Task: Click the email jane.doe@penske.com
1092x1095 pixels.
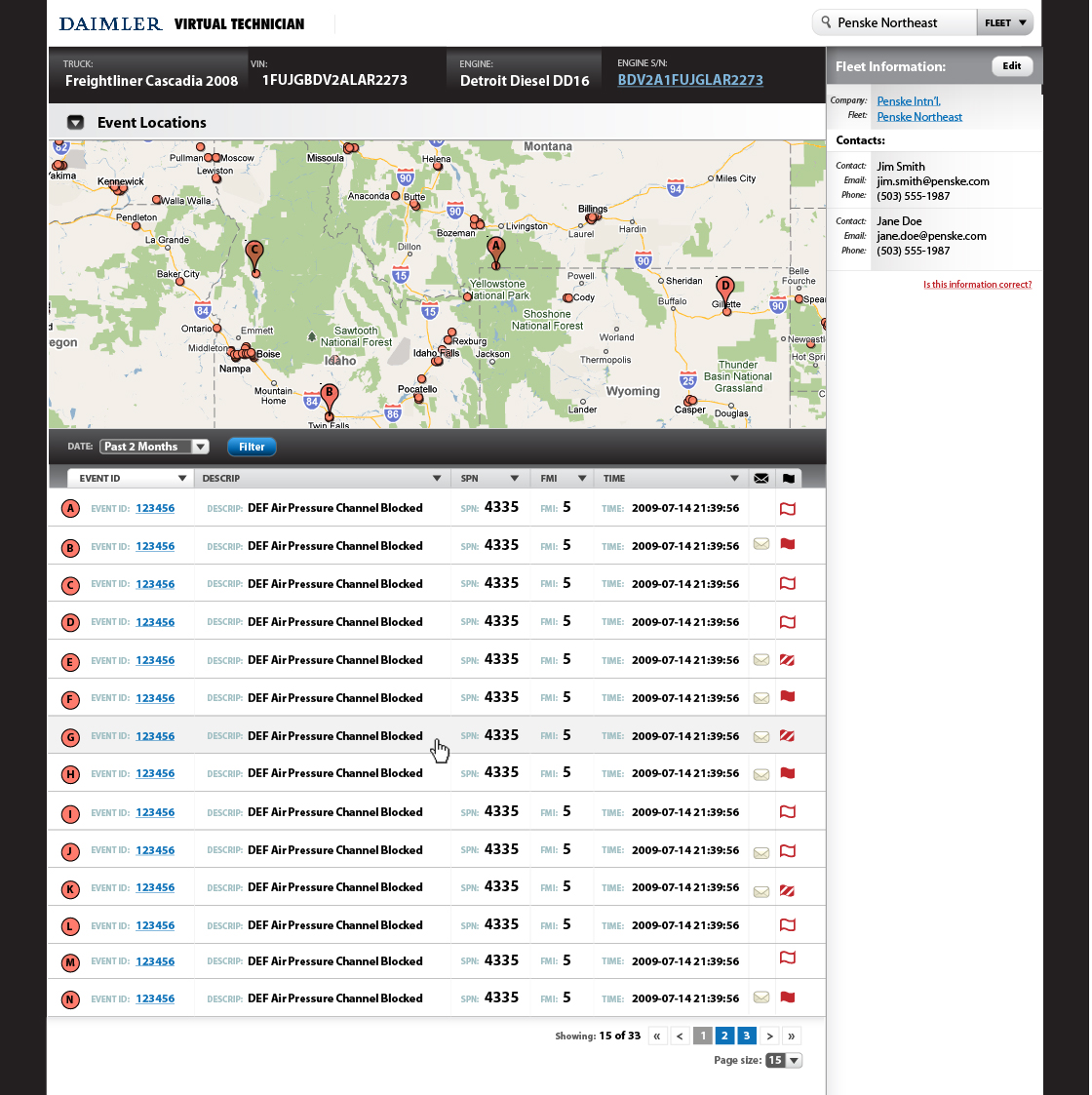Action: tap(931, 236)
